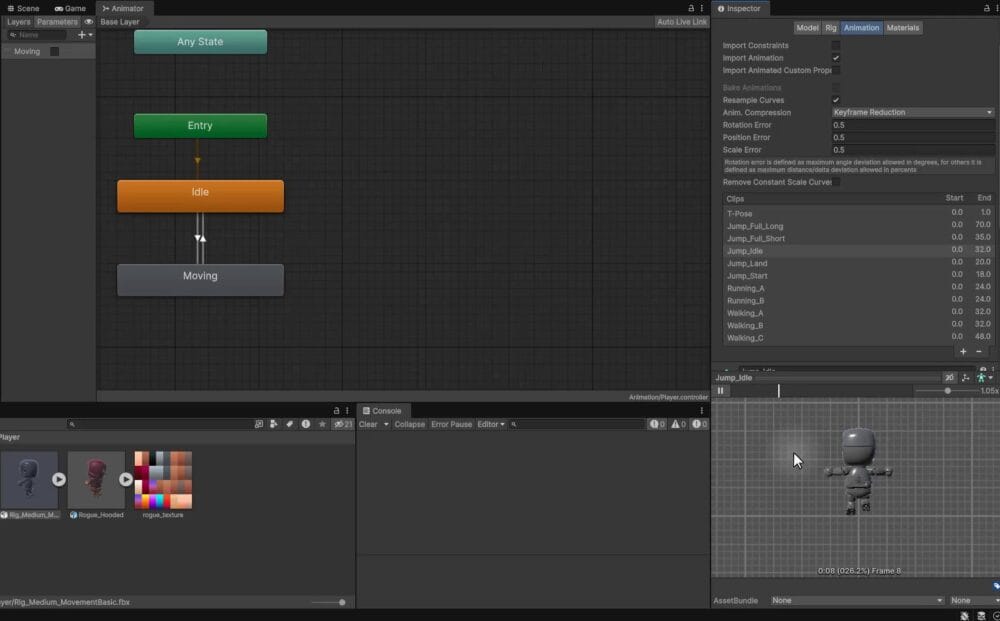Select the Running_A clip

858,288
